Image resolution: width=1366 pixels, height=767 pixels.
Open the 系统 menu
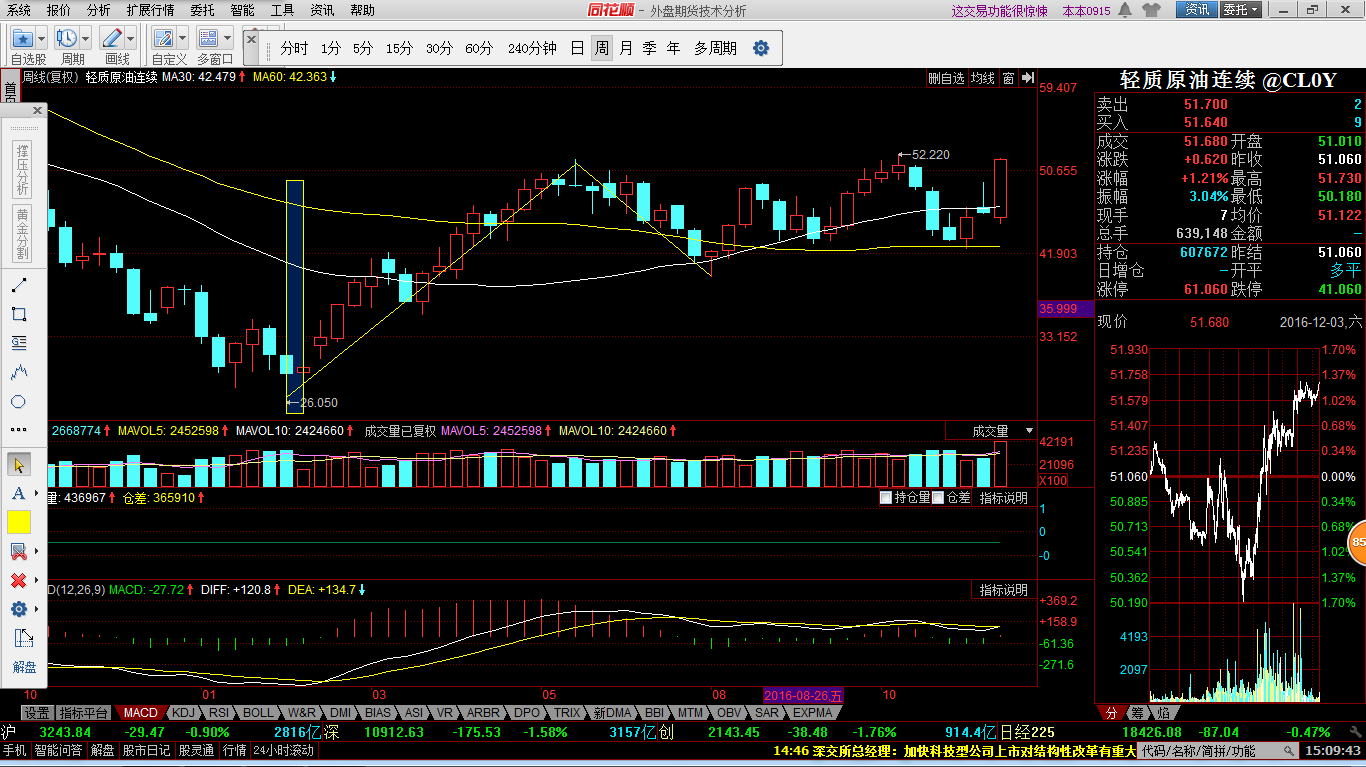(x=17, y=10)
